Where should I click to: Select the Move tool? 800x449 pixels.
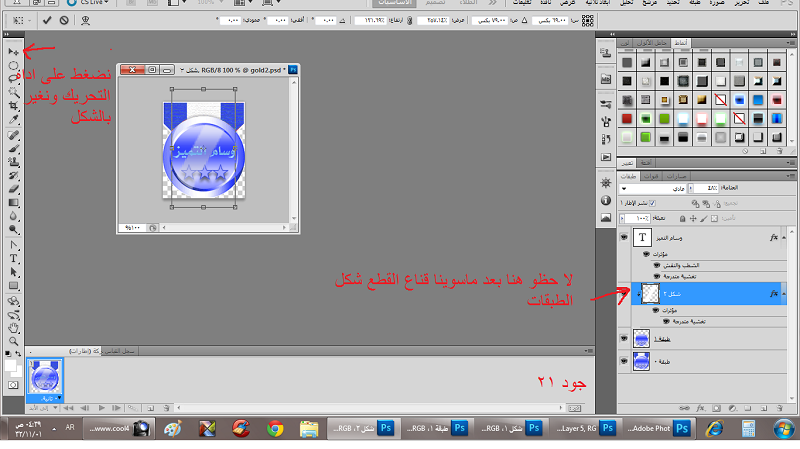pyautogui.click(x=13, y=50)
